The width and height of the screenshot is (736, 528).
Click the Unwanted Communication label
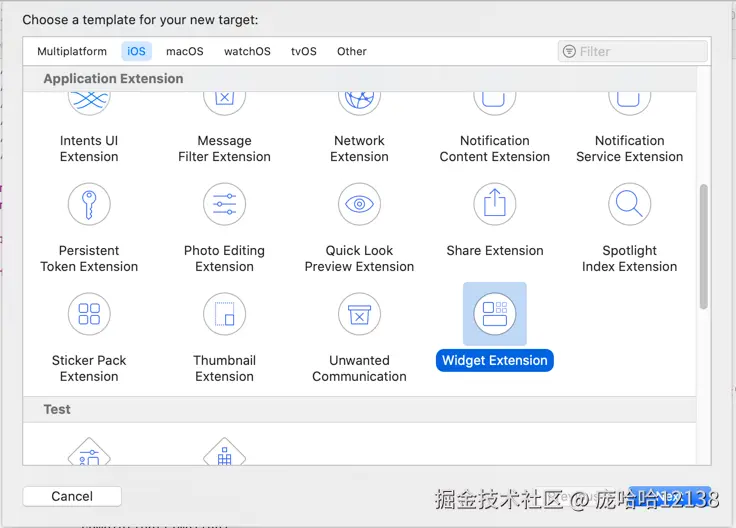pyautogui.click(x=360, y=368)
